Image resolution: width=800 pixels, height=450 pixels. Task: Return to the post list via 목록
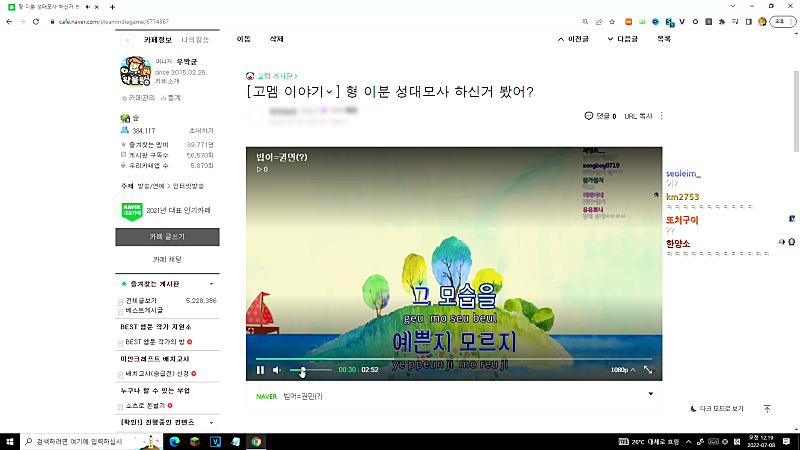tap(664, 39)
